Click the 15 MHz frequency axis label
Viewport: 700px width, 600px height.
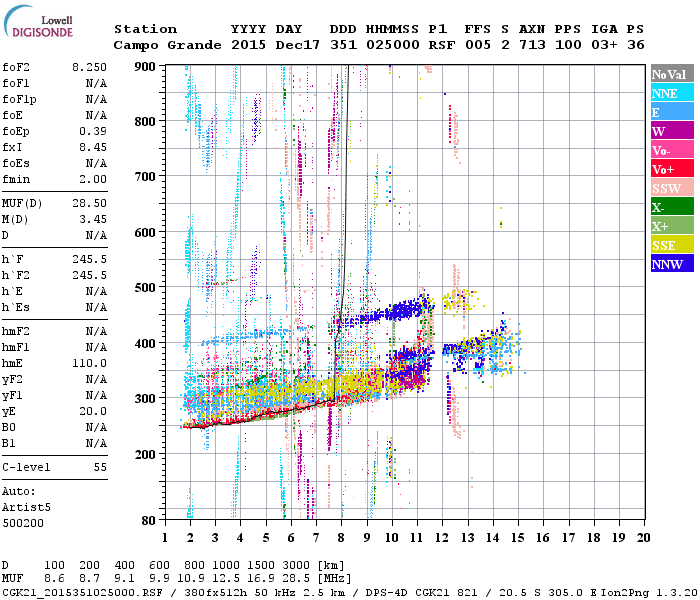[517, 538]
